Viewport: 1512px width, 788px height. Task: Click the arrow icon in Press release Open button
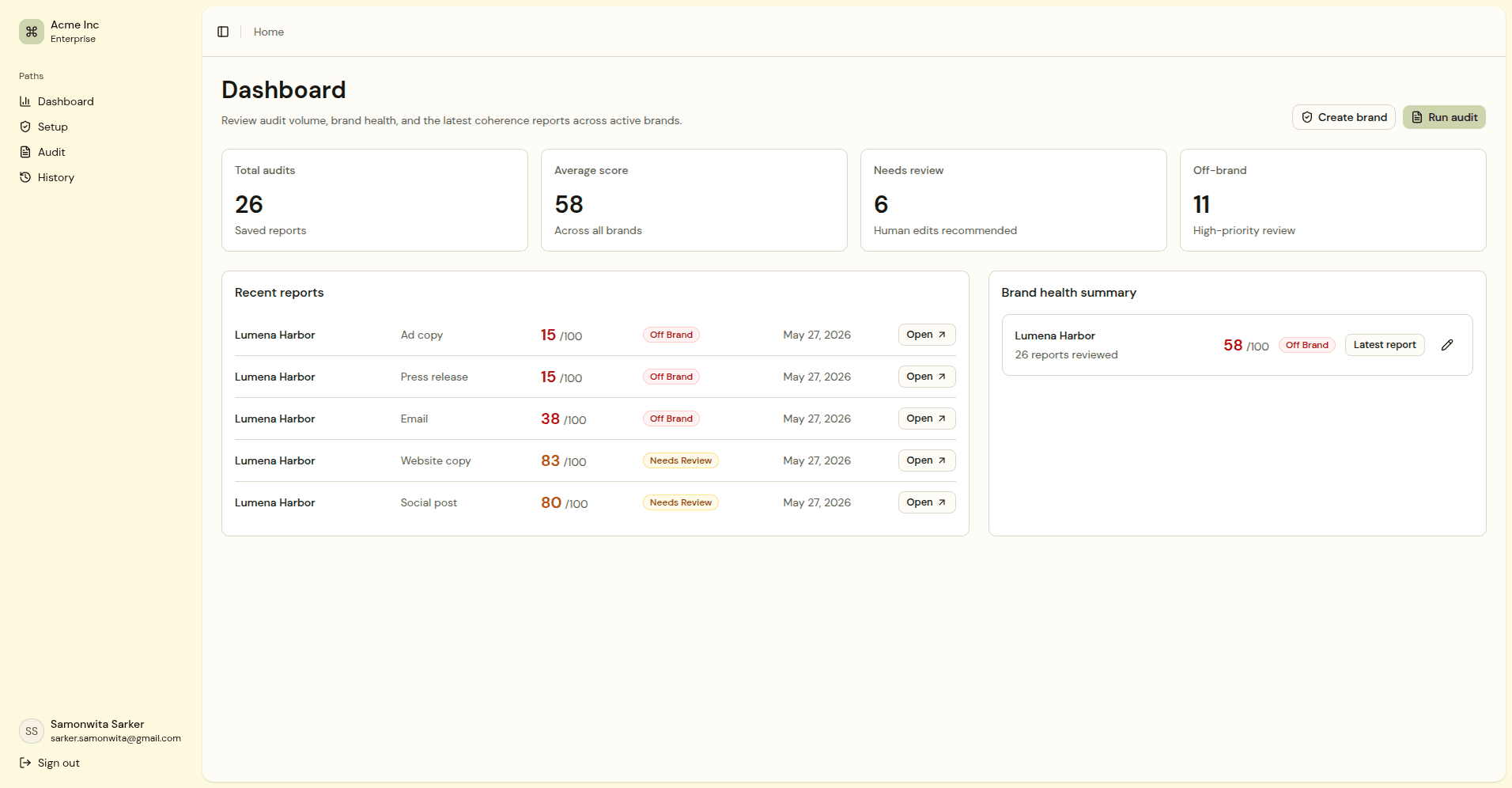942,377
